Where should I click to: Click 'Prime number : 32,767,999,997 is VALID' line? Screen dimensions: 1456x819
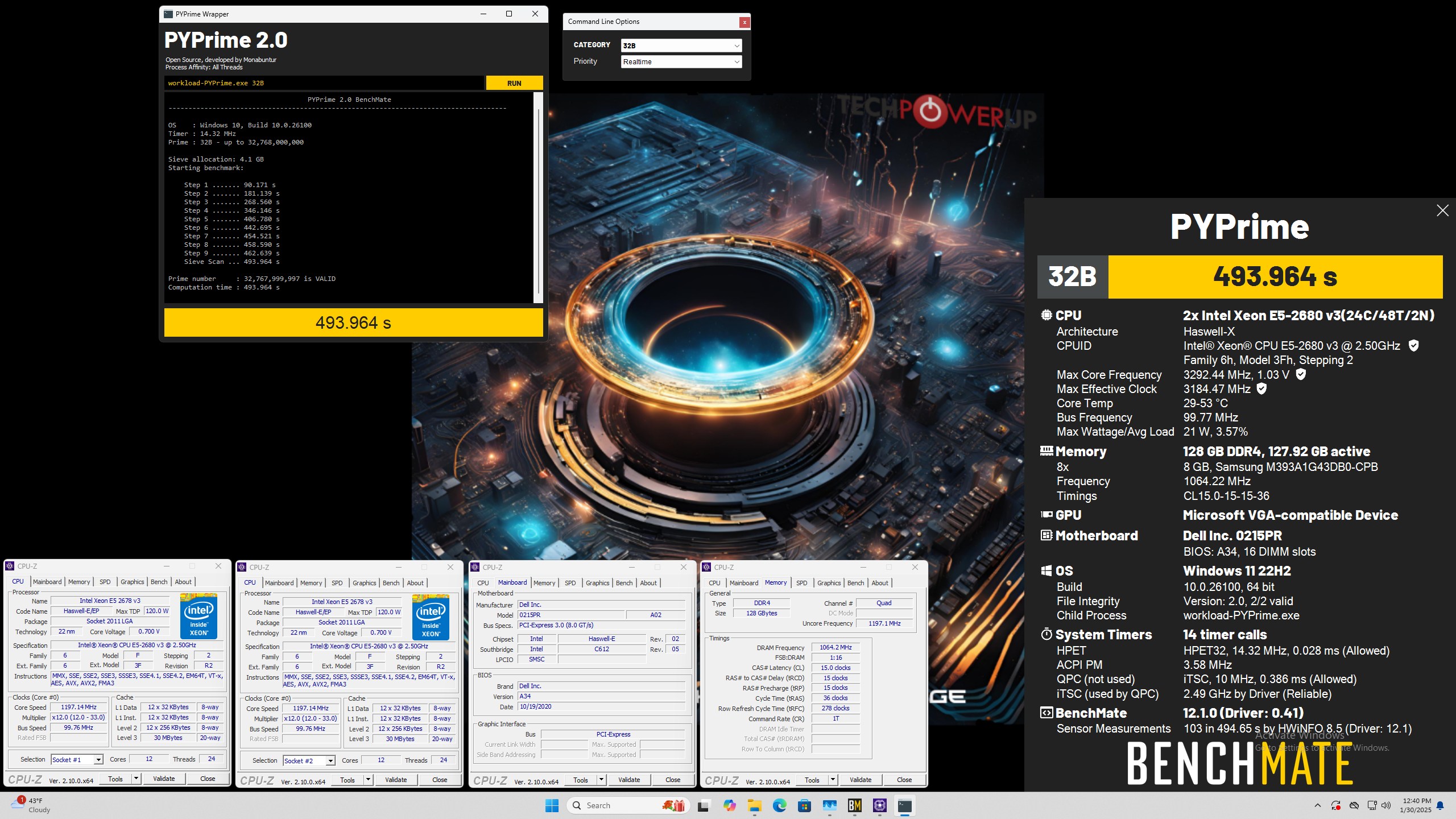252,279
